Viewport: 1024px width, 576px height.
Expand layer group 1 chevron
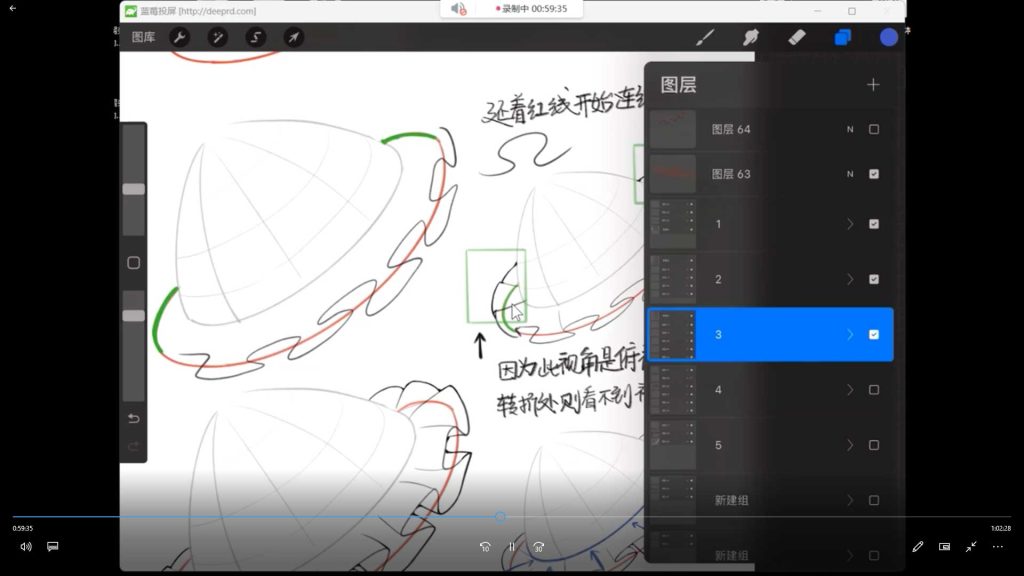click(x=850, y=224)
